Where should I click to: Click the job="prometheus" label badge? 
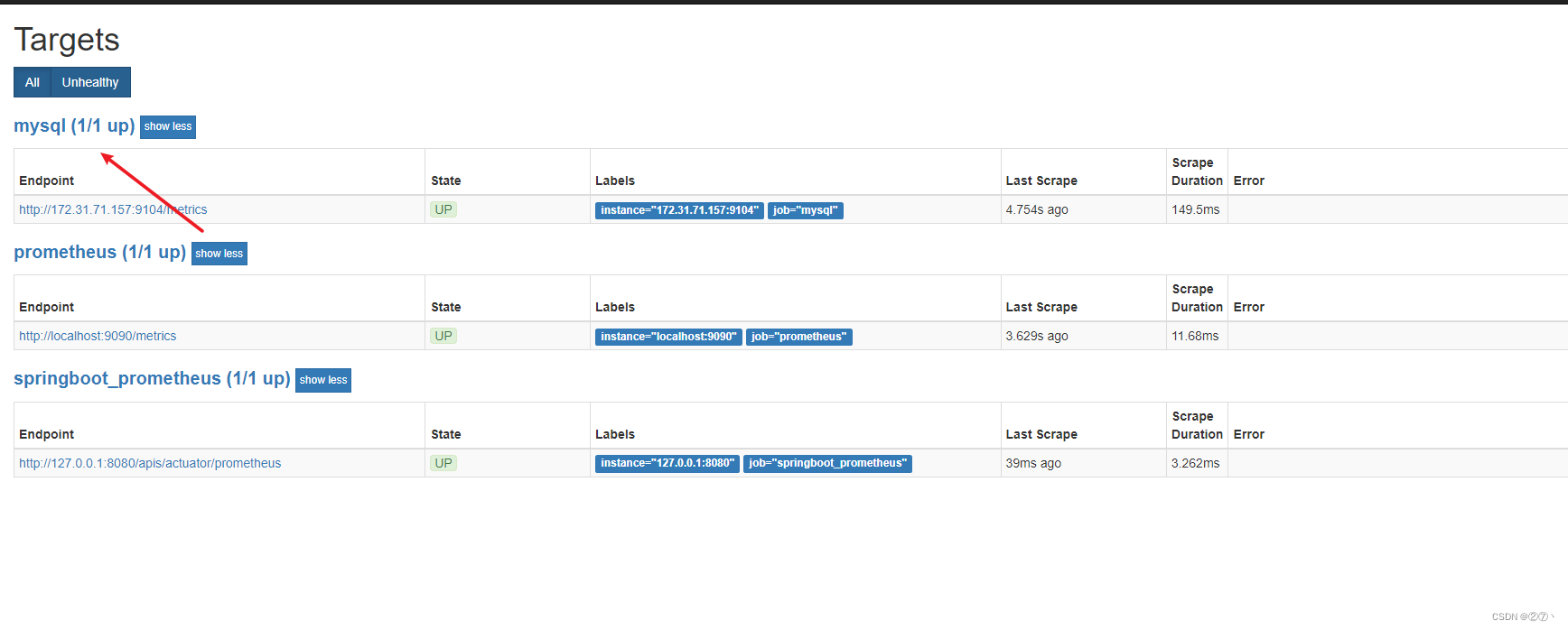[799, 337]
